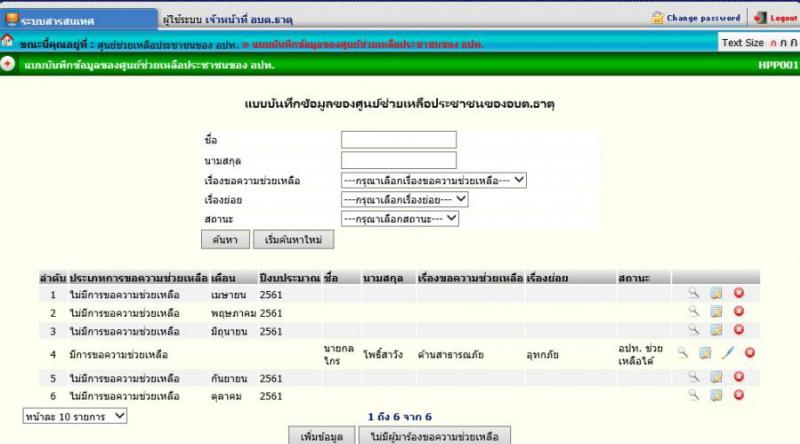This screenshot has width=800, height=444.
Task: Click the ศูนย์ช่วยเหลือประชาชนของ อปท. breadcrumb link
Action: 168,44
